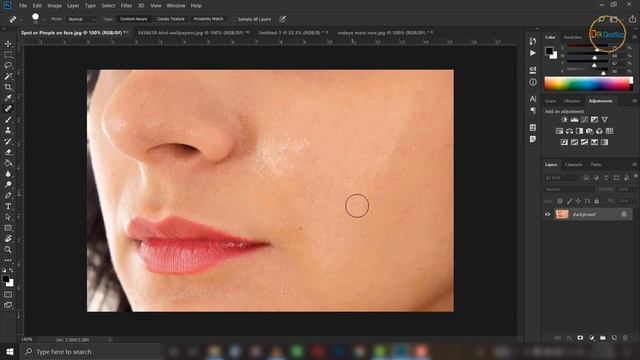
Task: Select the Dodge tool
Action: [8, 184]
